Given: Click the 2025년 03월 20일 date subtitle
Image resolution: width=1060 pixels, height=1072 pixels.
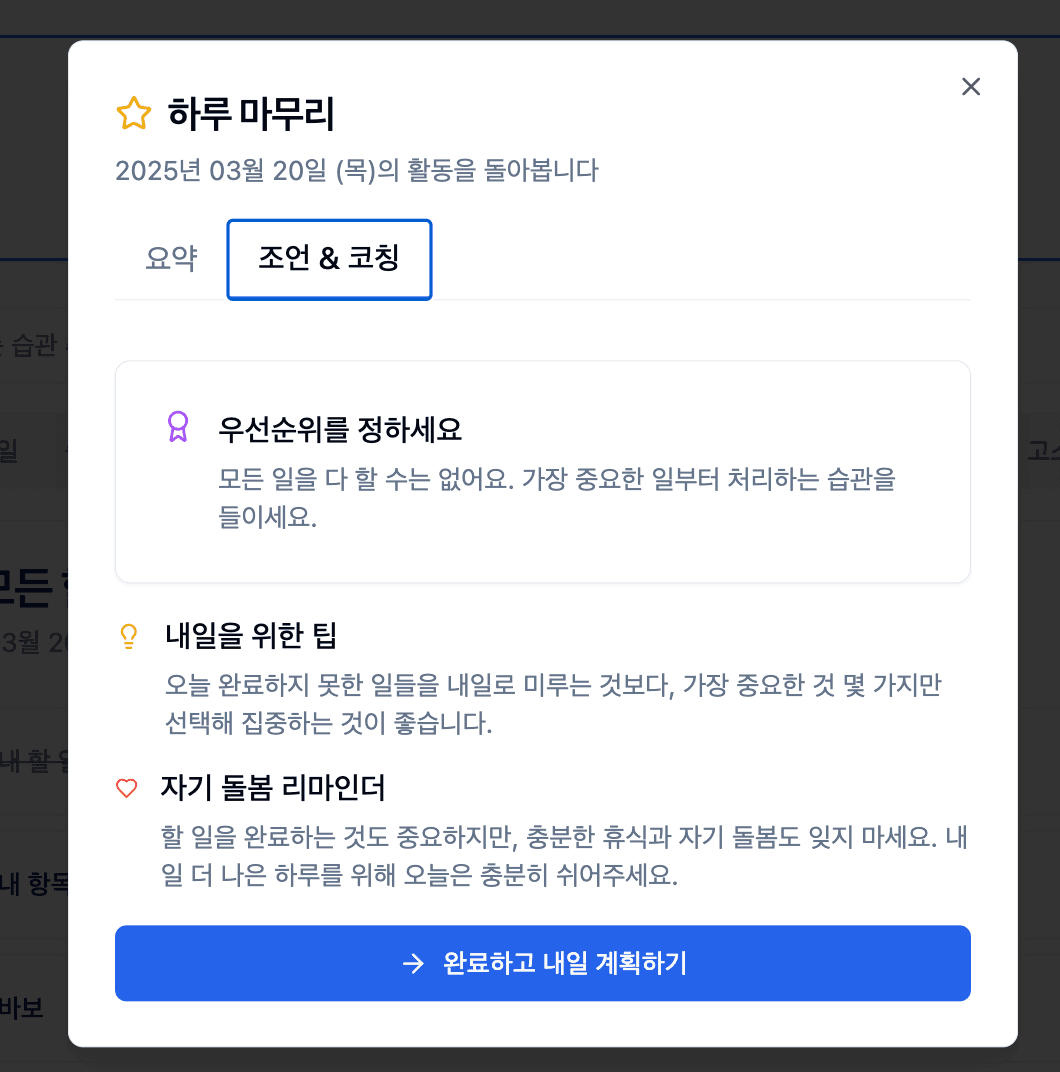Looking at the screenshot, I should (357, 171).
